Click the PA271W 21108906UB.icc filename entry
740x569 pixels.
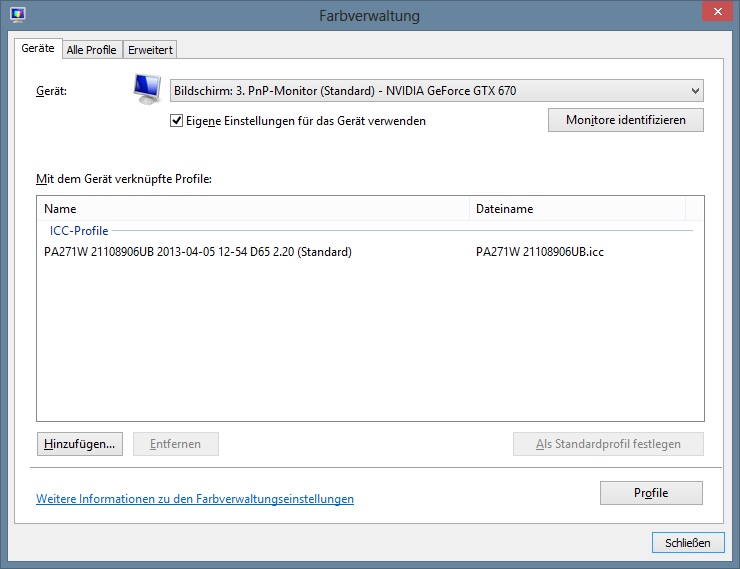click(x=539, y=252)
